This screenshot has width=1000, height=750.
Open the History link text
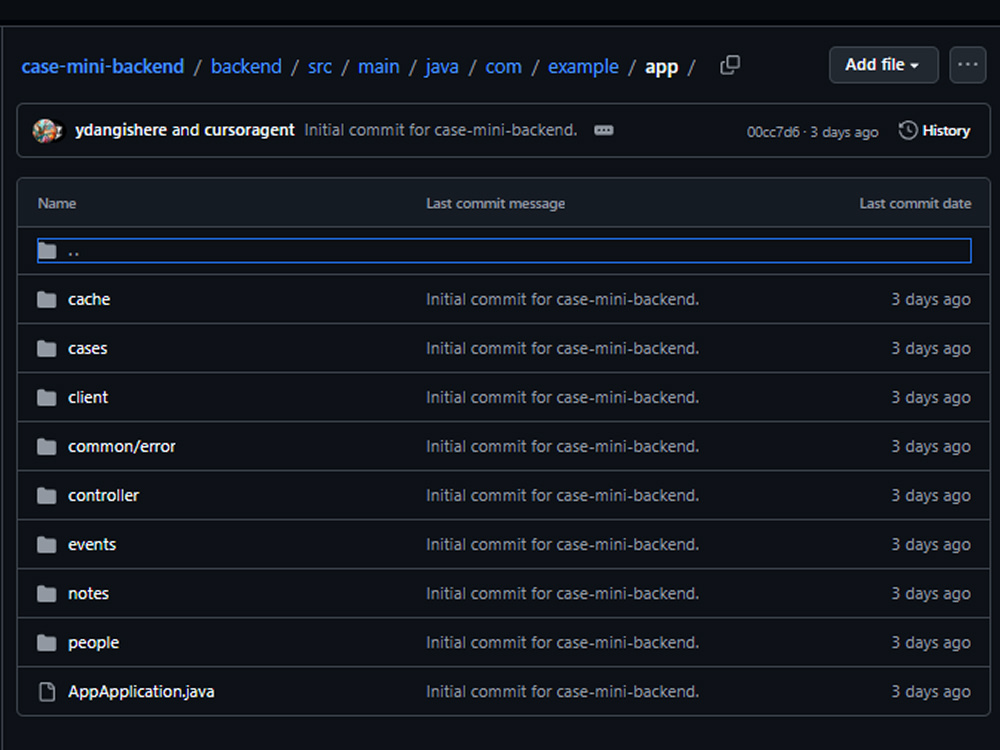(x=946, y=131)
